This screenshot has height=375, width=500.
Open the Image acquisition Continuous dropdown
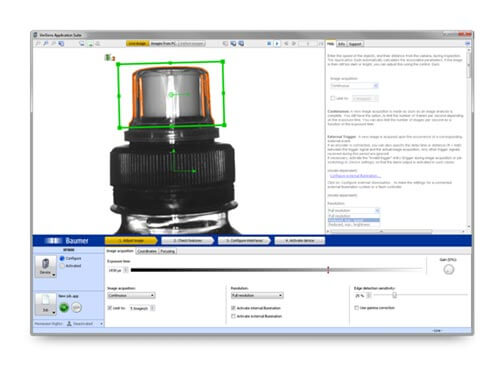click(x=131, y=295)
